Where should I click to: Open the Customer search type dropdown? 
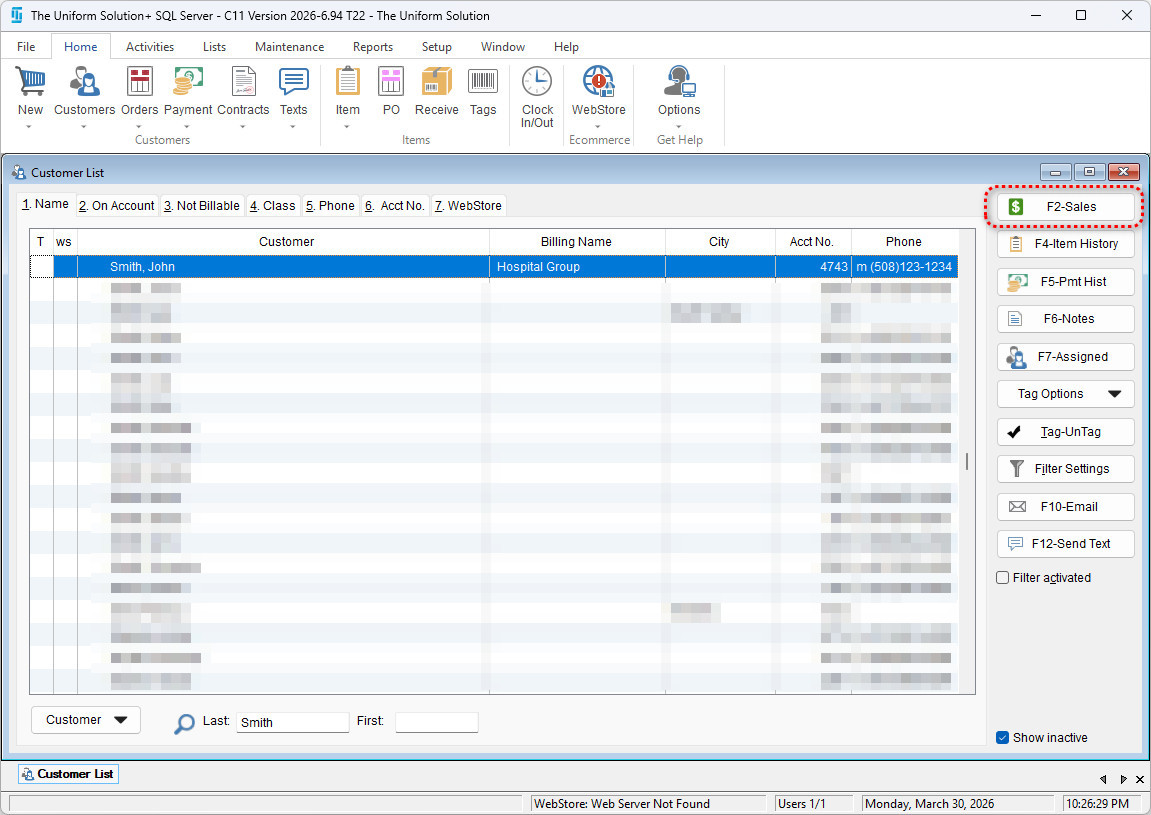(x=86, y=720)
